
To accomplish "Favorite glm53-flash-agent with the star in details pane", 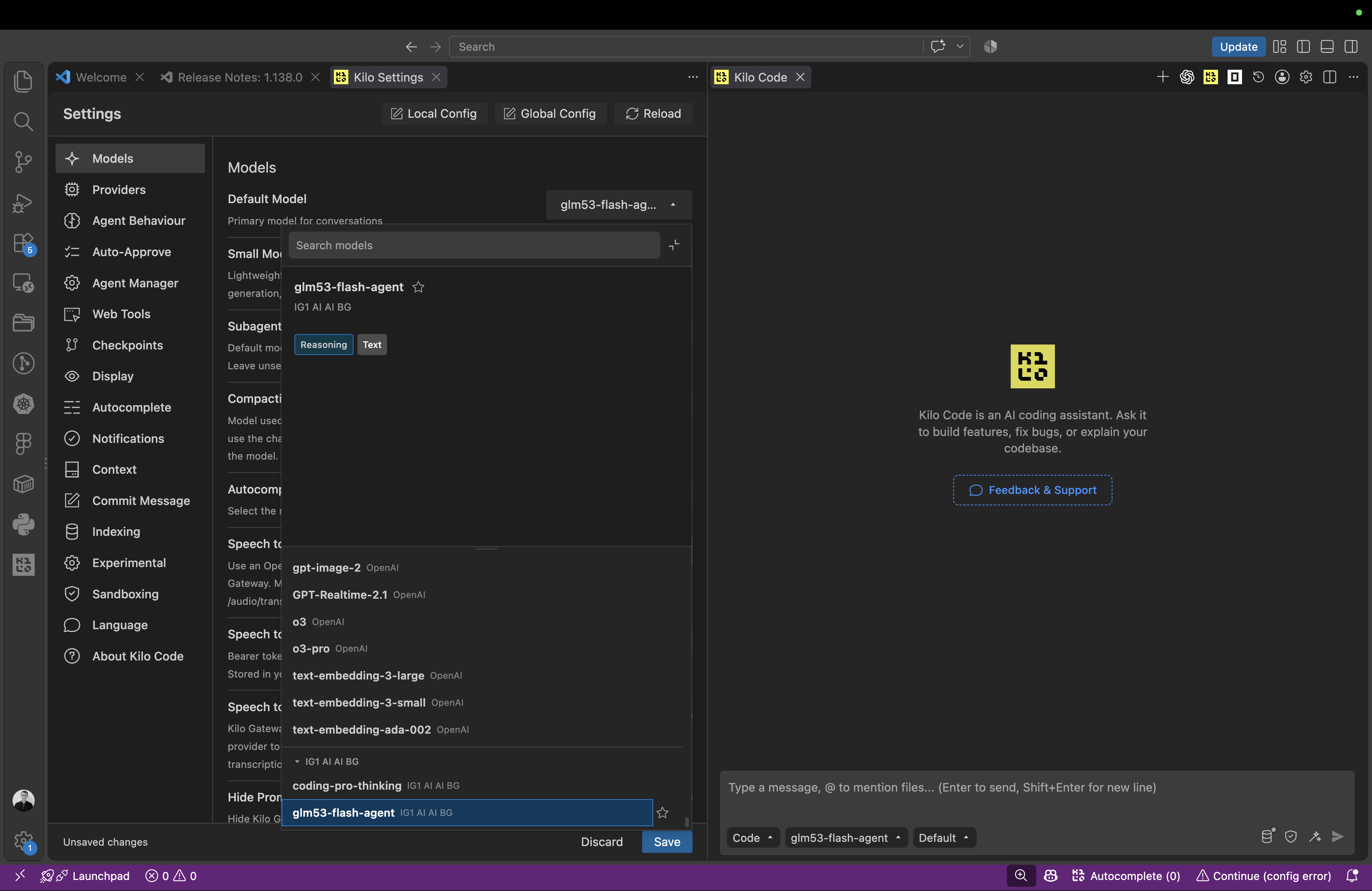I will 418,287.
